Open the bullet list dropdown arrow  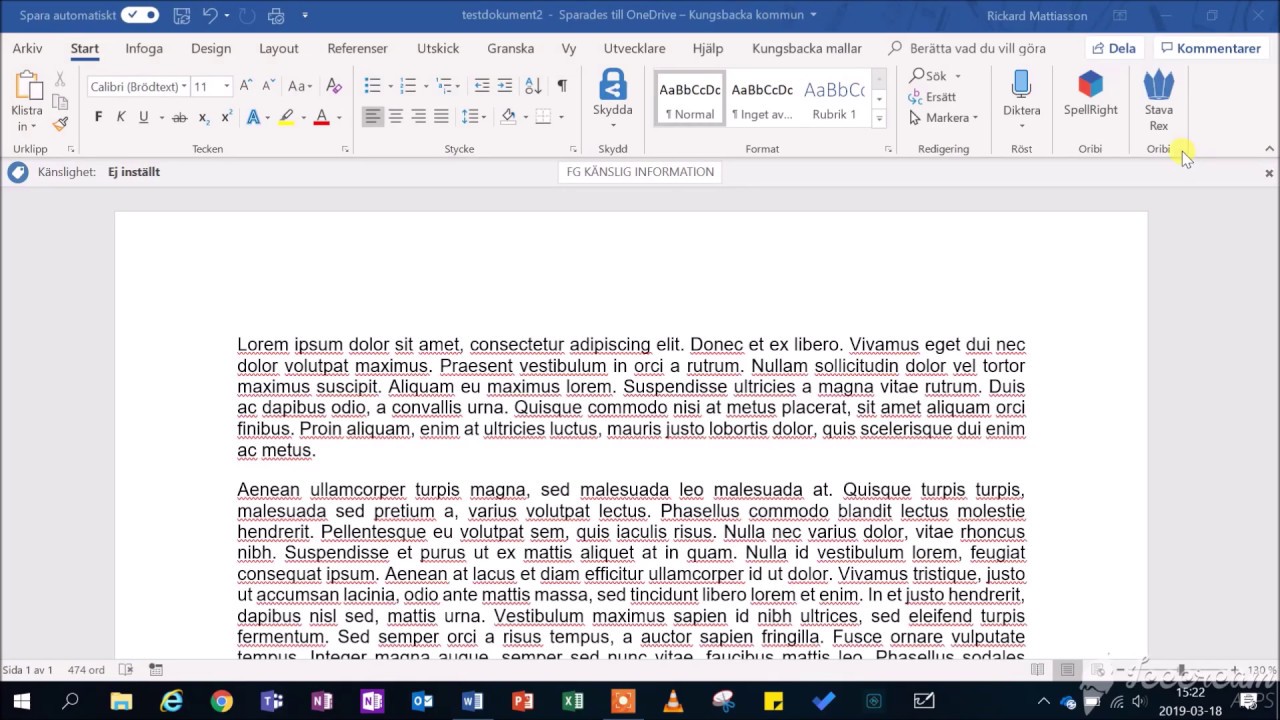click(x=389, y=87)
